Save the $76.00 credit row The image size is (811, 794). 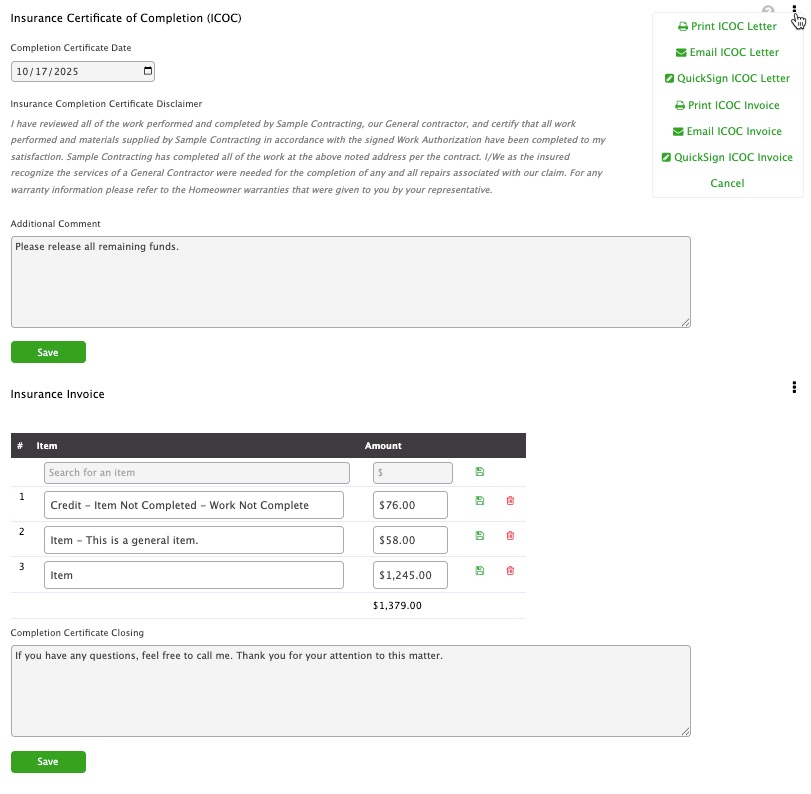[x=479, y=501]
